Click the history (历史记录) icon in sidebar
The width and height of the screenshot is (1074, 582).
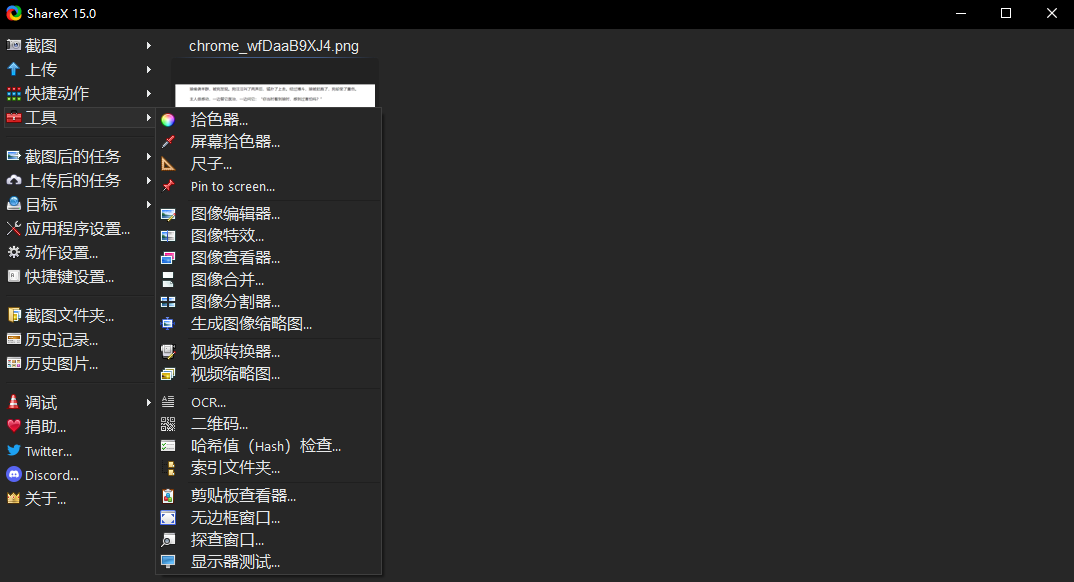click(x=14, y=339)
